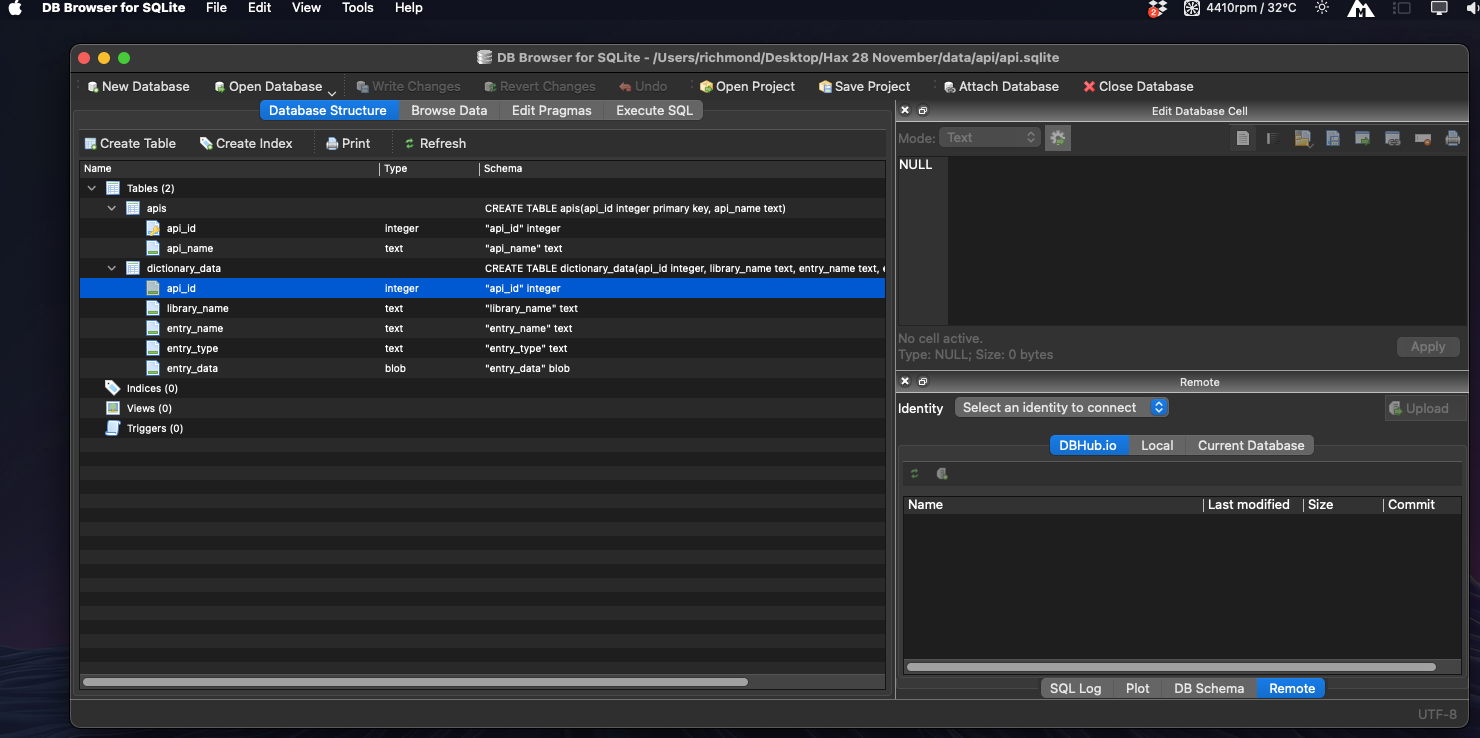Open the Mode Text dropdown
Image resolution: width=1480 pixels, height=738 pixels.
pyautogui.click(x=990, y=138)
